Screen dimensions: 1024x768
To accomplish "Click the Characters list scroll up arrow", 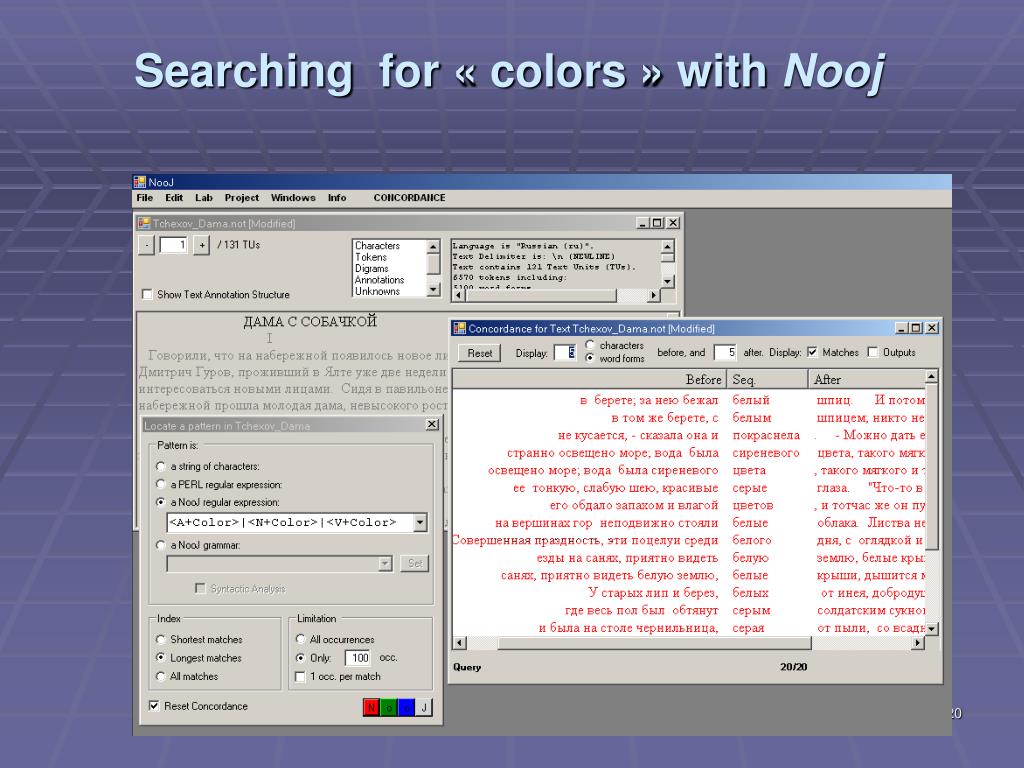I will tap(433, 247).
